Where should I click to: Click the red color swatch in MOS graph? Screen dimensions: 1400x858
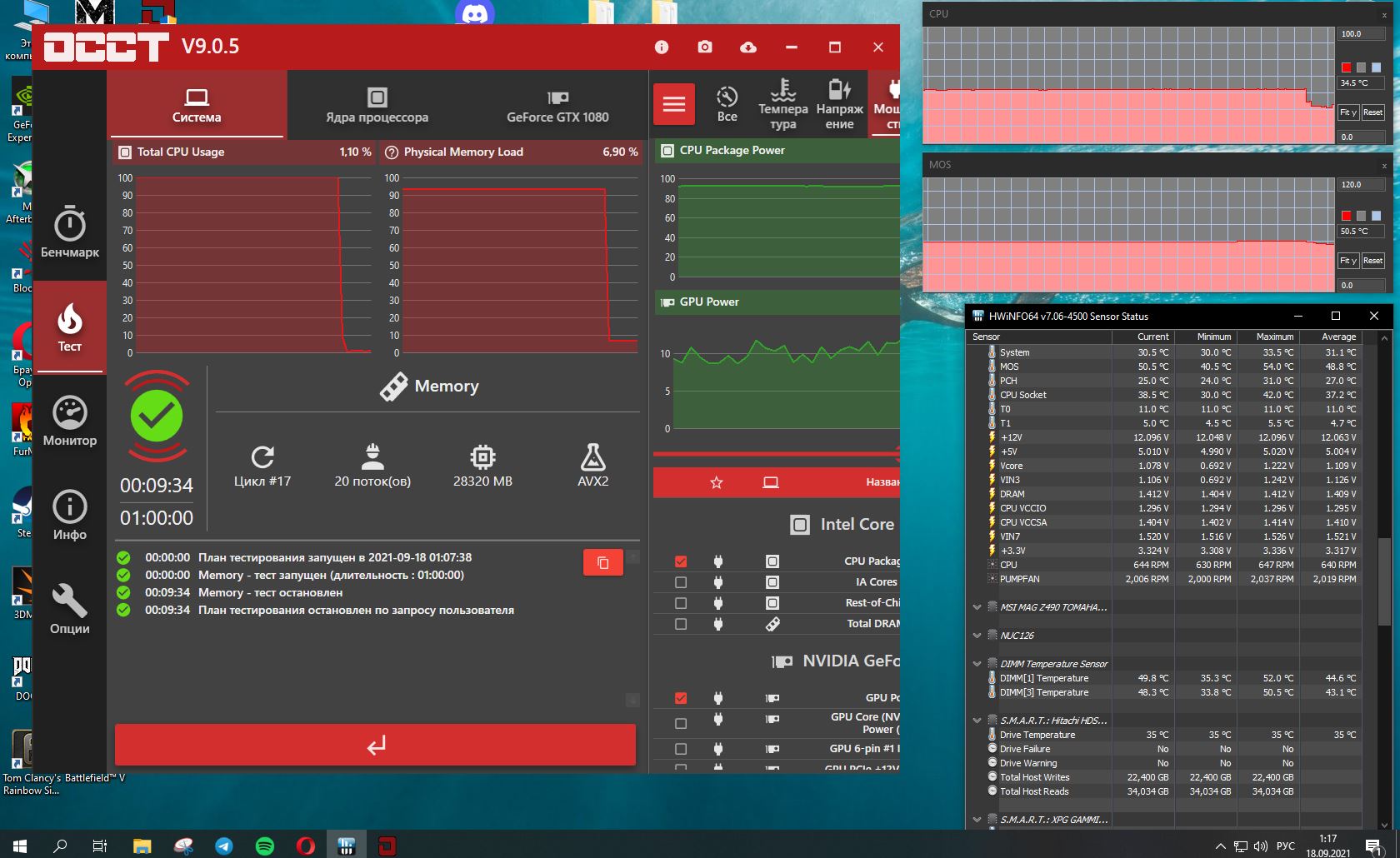click(x=1346, y=216)
